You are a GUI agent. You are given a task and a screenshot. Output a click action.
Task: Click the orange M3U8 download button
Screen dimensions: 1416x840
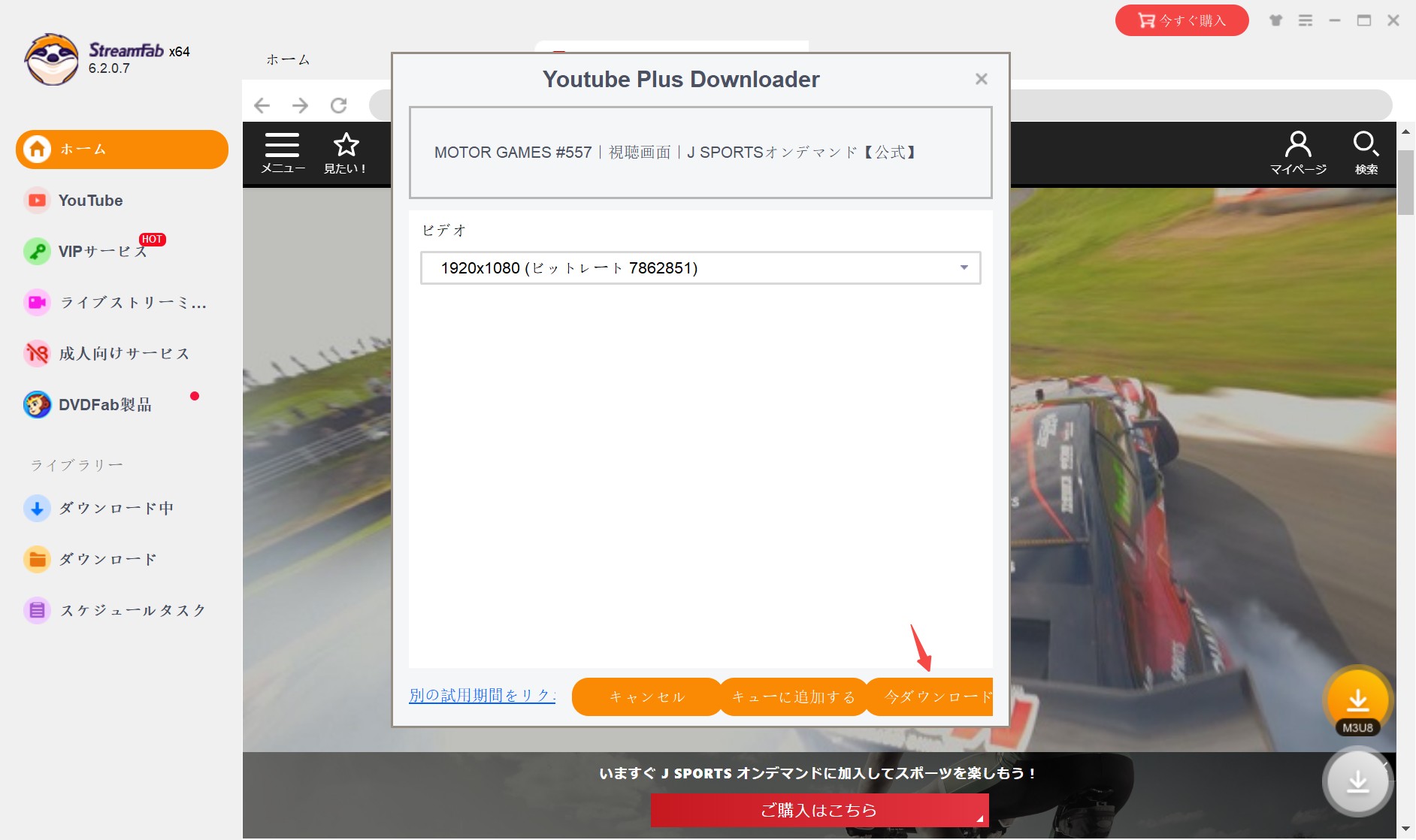(x=1357, y=702)
